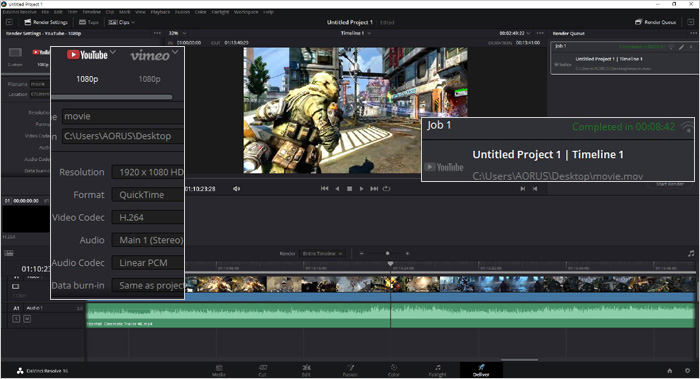Click the clip thumbnail 01 in clips strip
Image resolution: width=700 pixels, height=379 pixels.
[x=25, y=219]
